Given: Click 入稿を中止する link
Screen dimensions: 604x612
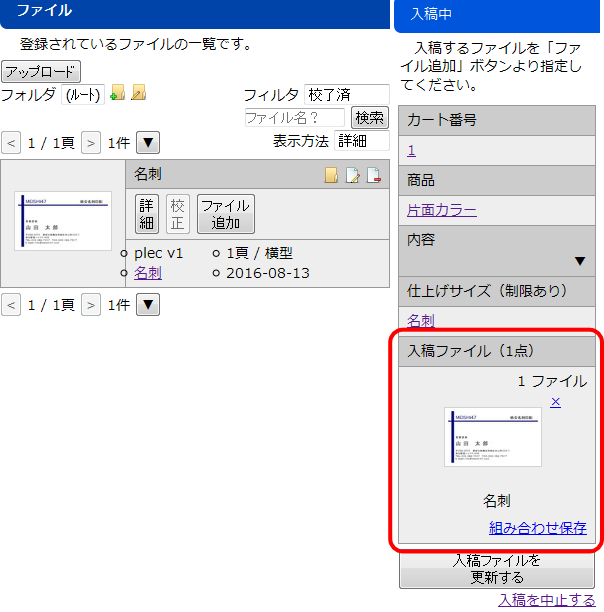Looking at the screenshot, I should (546, 600).
